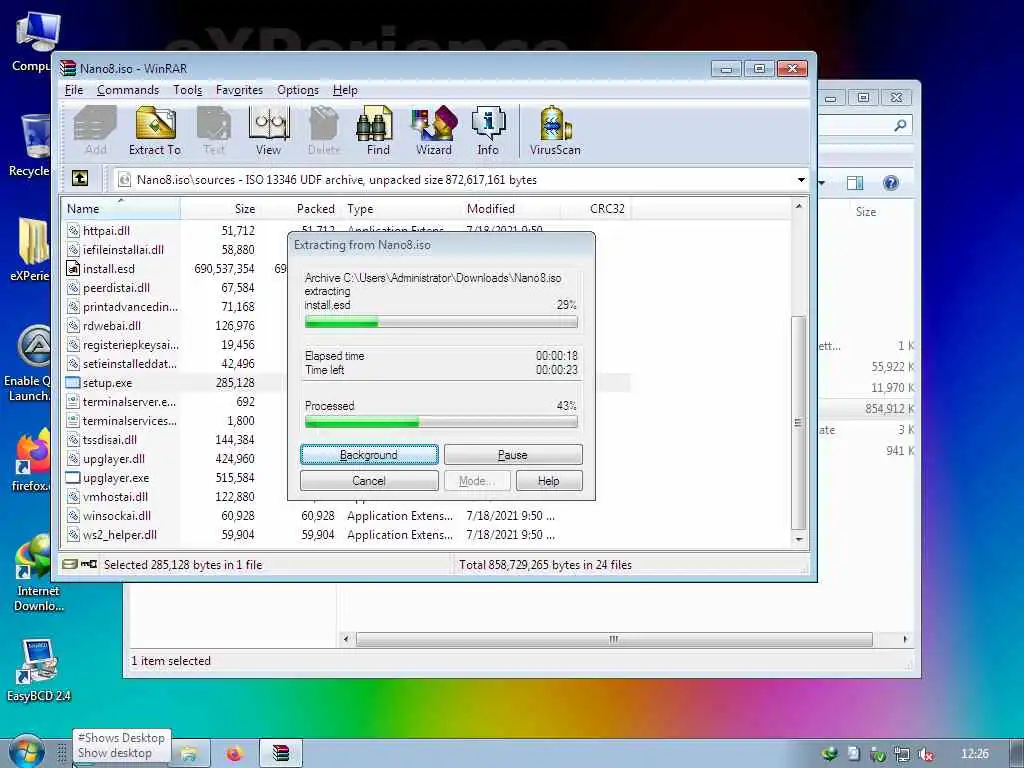Image resolution: width=1024 pixels, height=768 pixels.
Task: Click the install.esd extraction progress bar
Action: [x=441, y=322]
